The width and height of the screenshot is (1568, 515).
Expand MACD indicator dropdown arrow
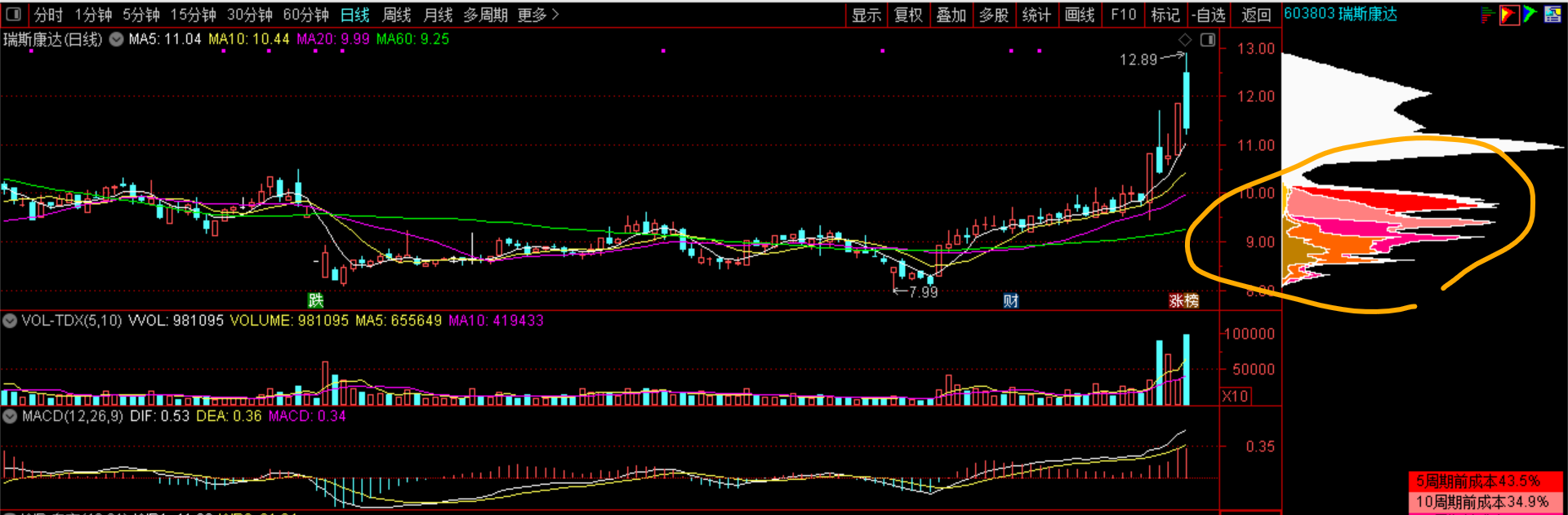coord(10,416)
